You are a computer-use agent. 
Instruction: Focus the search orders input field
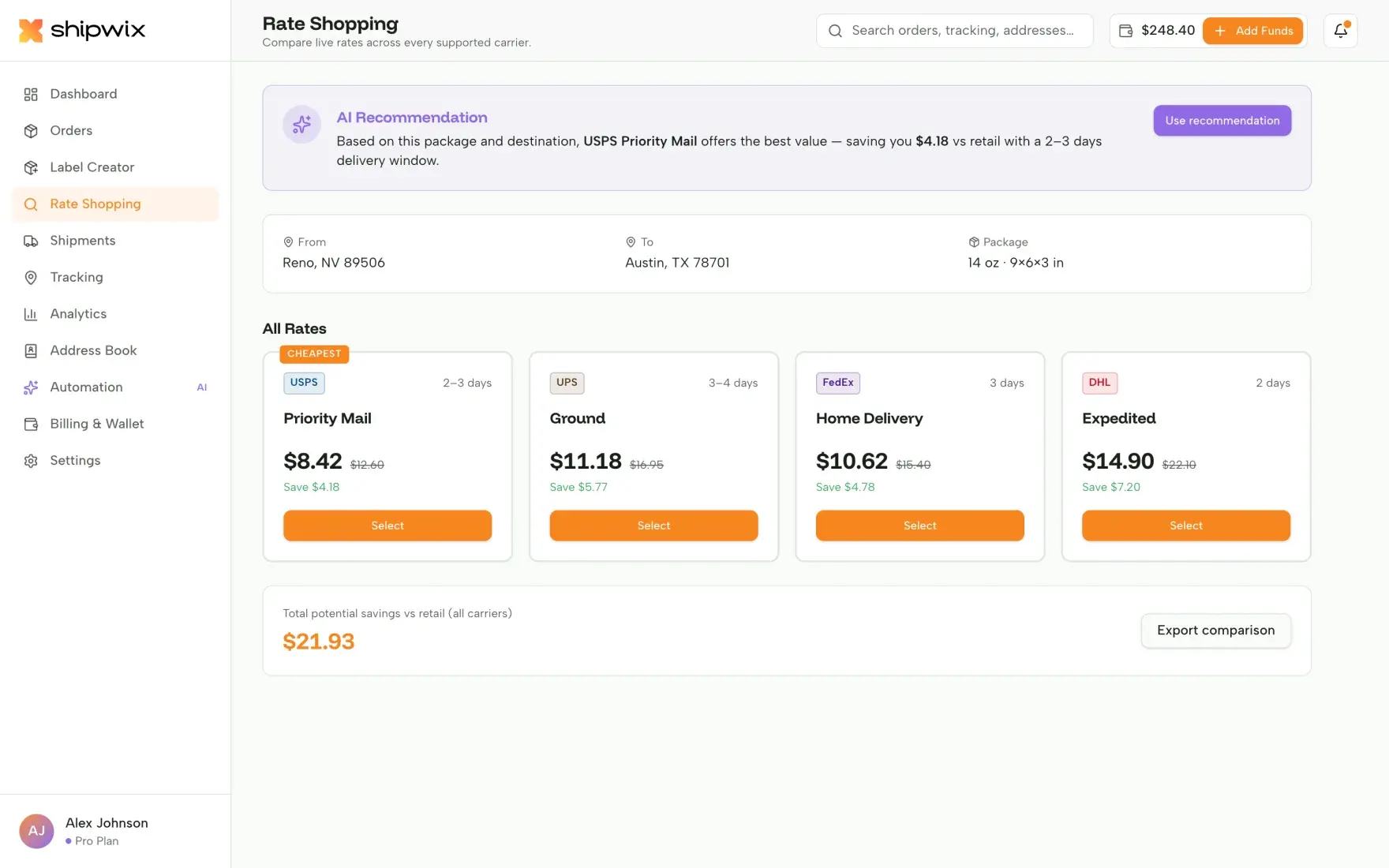click(955, 31)
